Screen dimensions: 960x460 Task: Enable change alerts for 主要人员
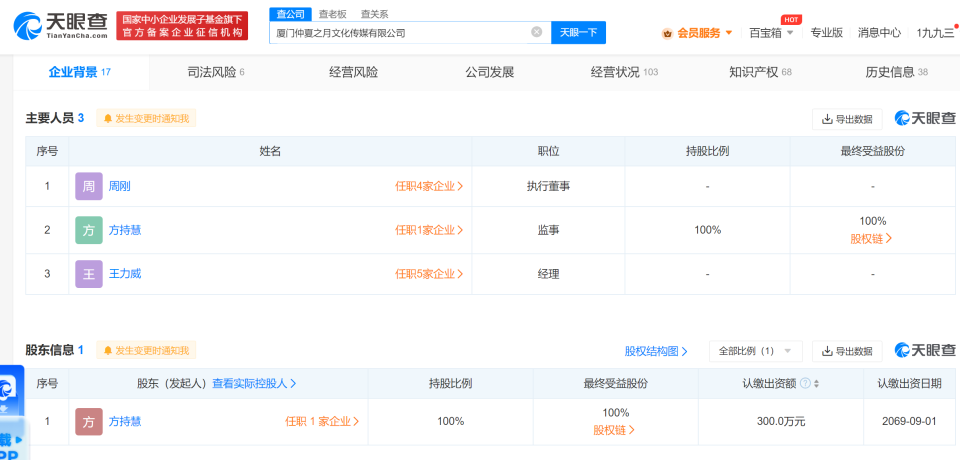(x=147, y=119)
